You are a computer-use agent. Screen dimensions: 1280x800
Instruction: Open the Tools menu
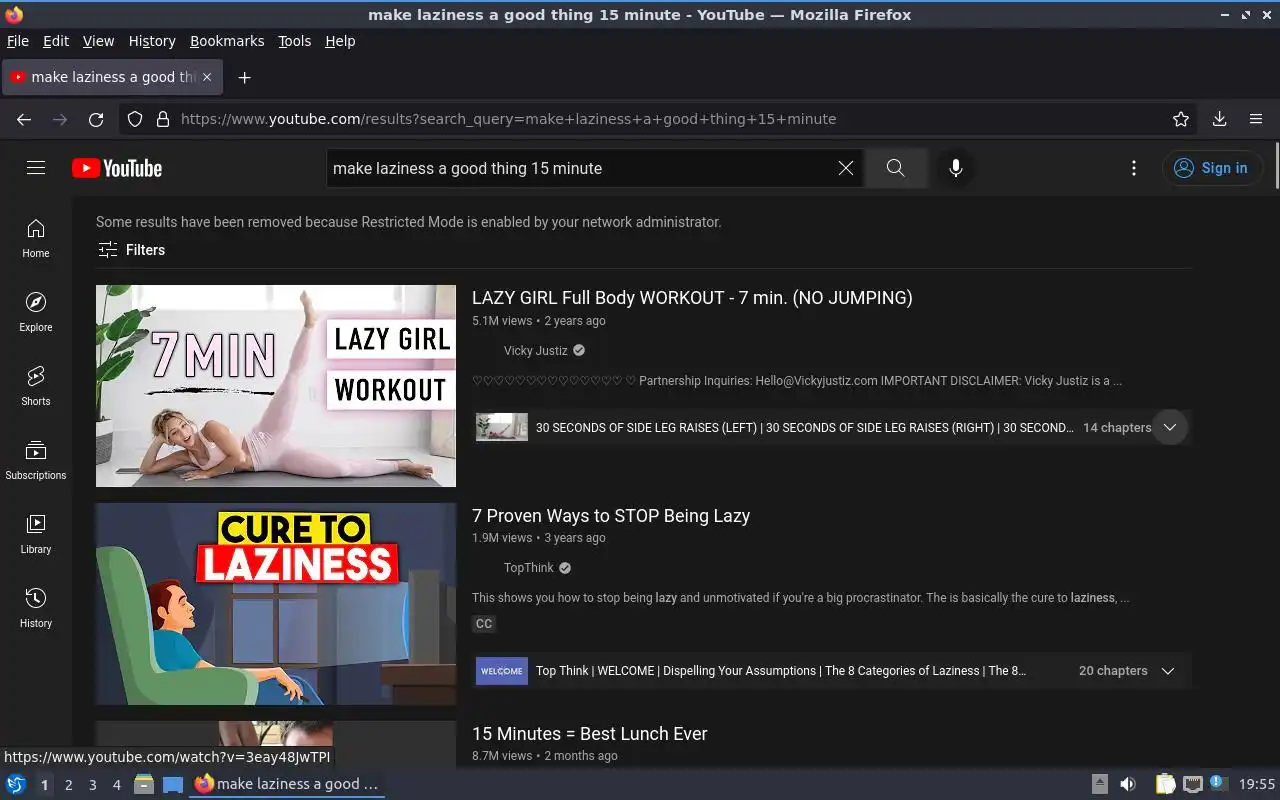(x=294, y=41)
